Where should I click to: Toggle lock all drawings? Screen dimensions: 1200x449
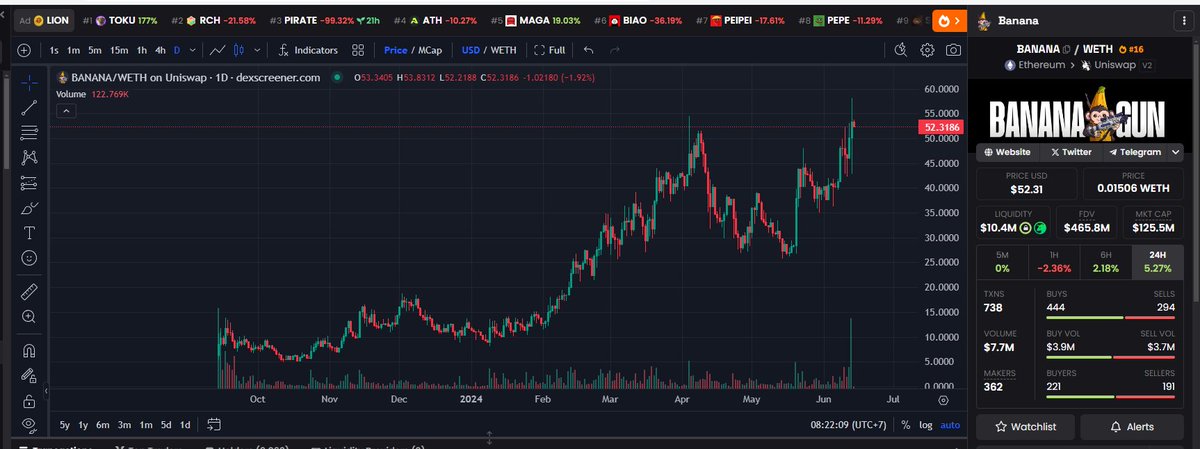click(x=29, y=401)
